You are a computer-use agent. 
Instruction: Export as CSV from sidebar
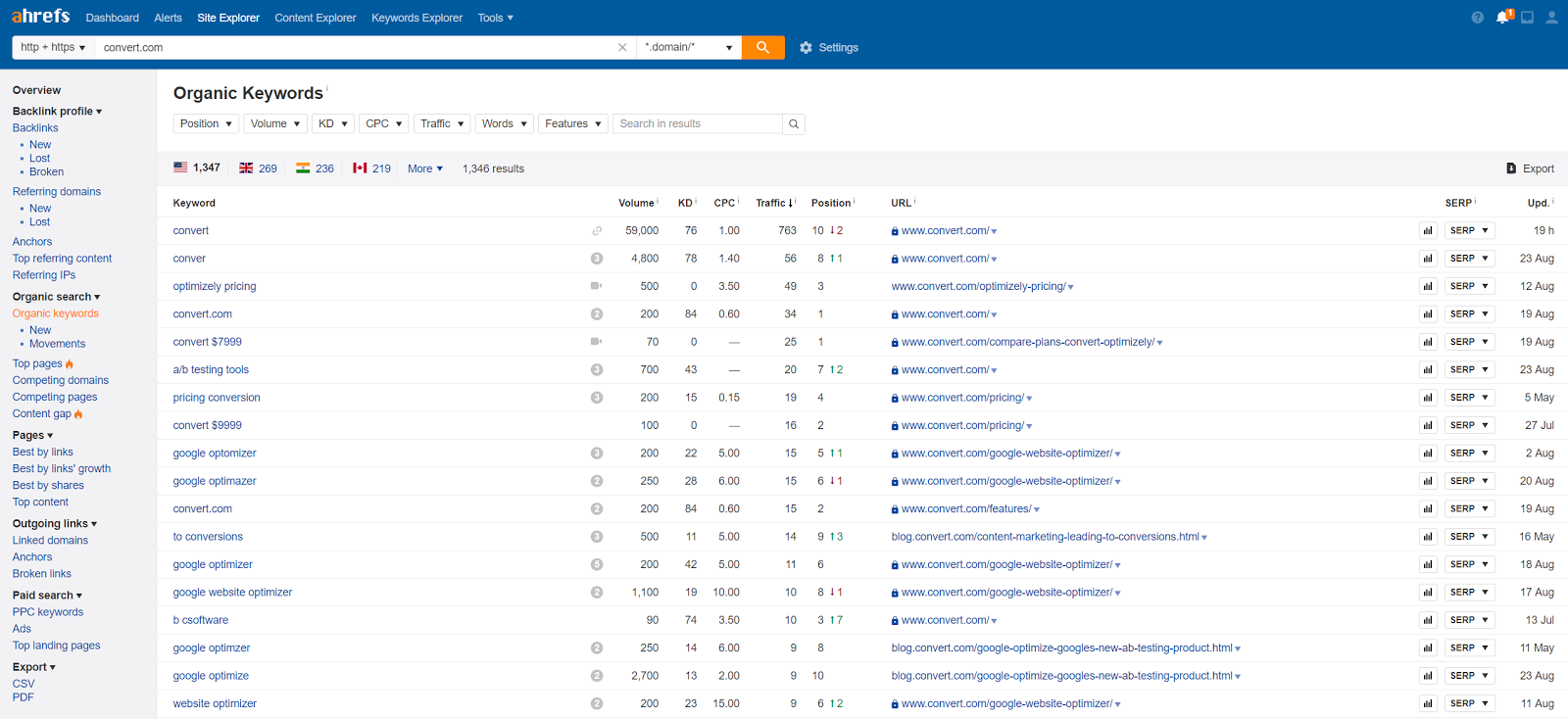pyautogui.click(x=24, y=684)
